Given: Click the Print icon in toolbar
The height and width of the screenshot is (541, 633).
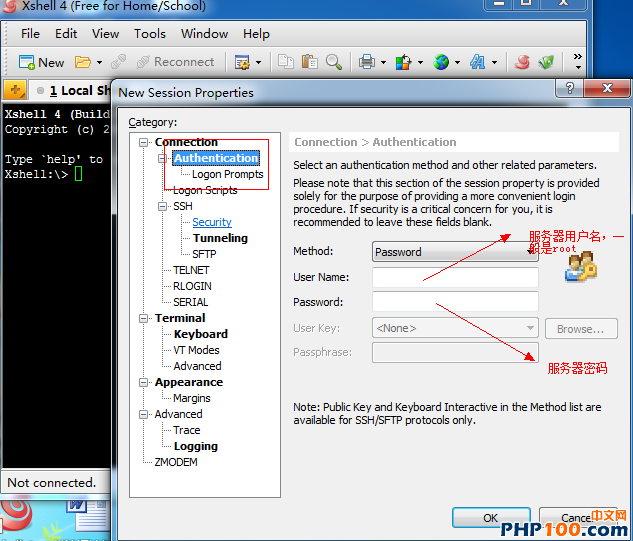Looking at the screenshot, I should (367, 62).
